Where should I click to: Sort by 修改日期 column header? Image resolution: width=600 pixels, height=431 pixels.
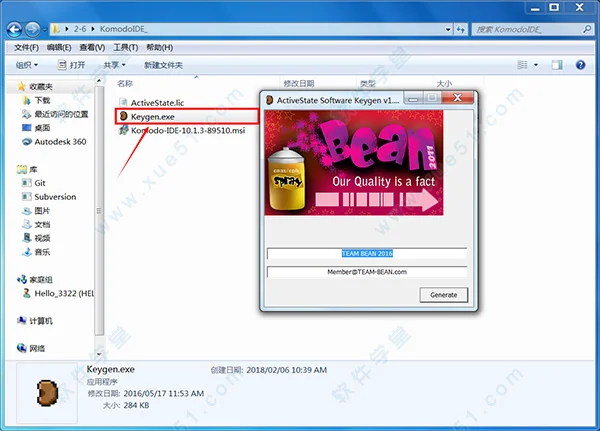(x=299, y=83)
